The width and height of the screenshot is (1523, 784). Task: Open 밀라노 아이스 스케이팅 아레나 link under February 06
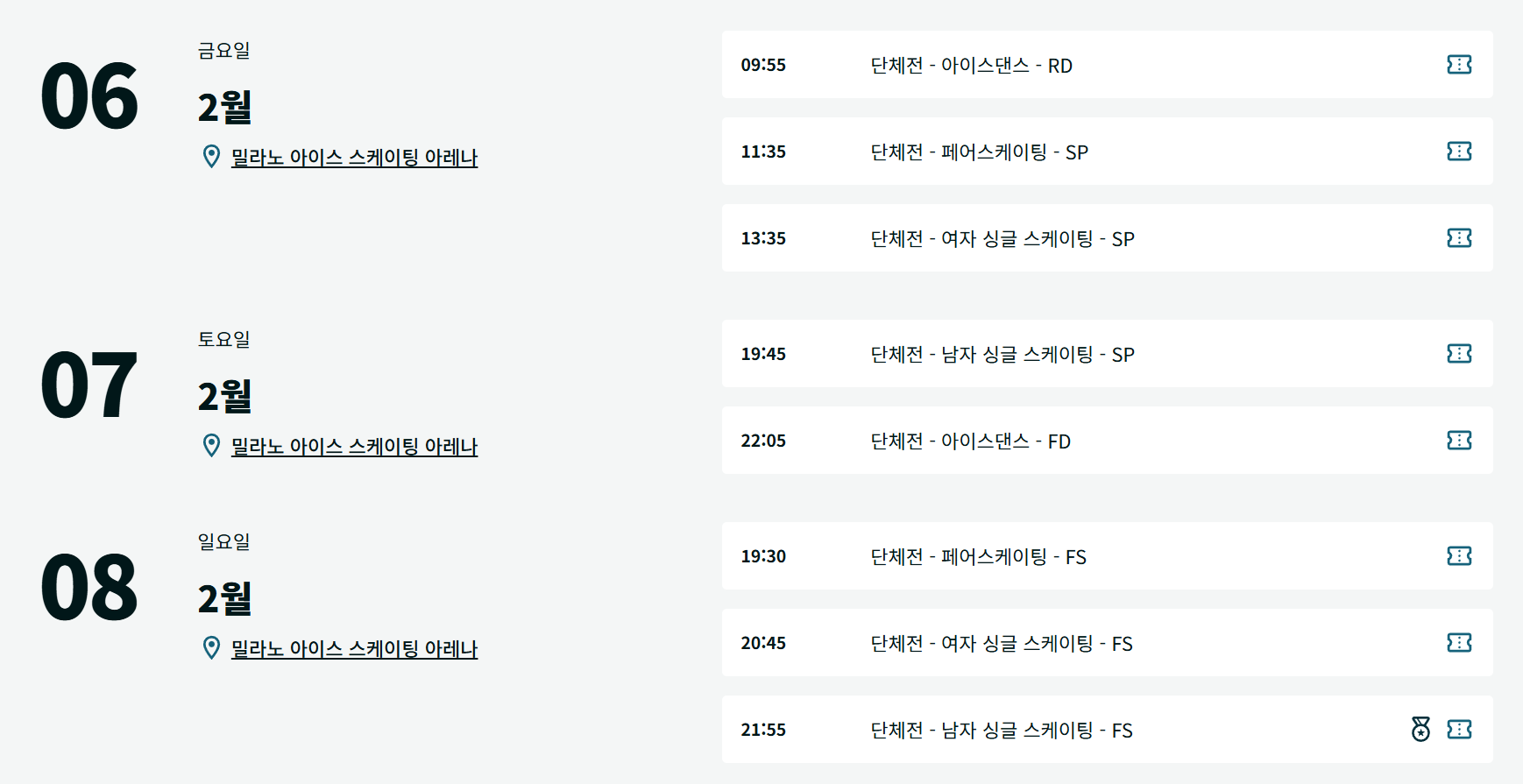(354, 158)
